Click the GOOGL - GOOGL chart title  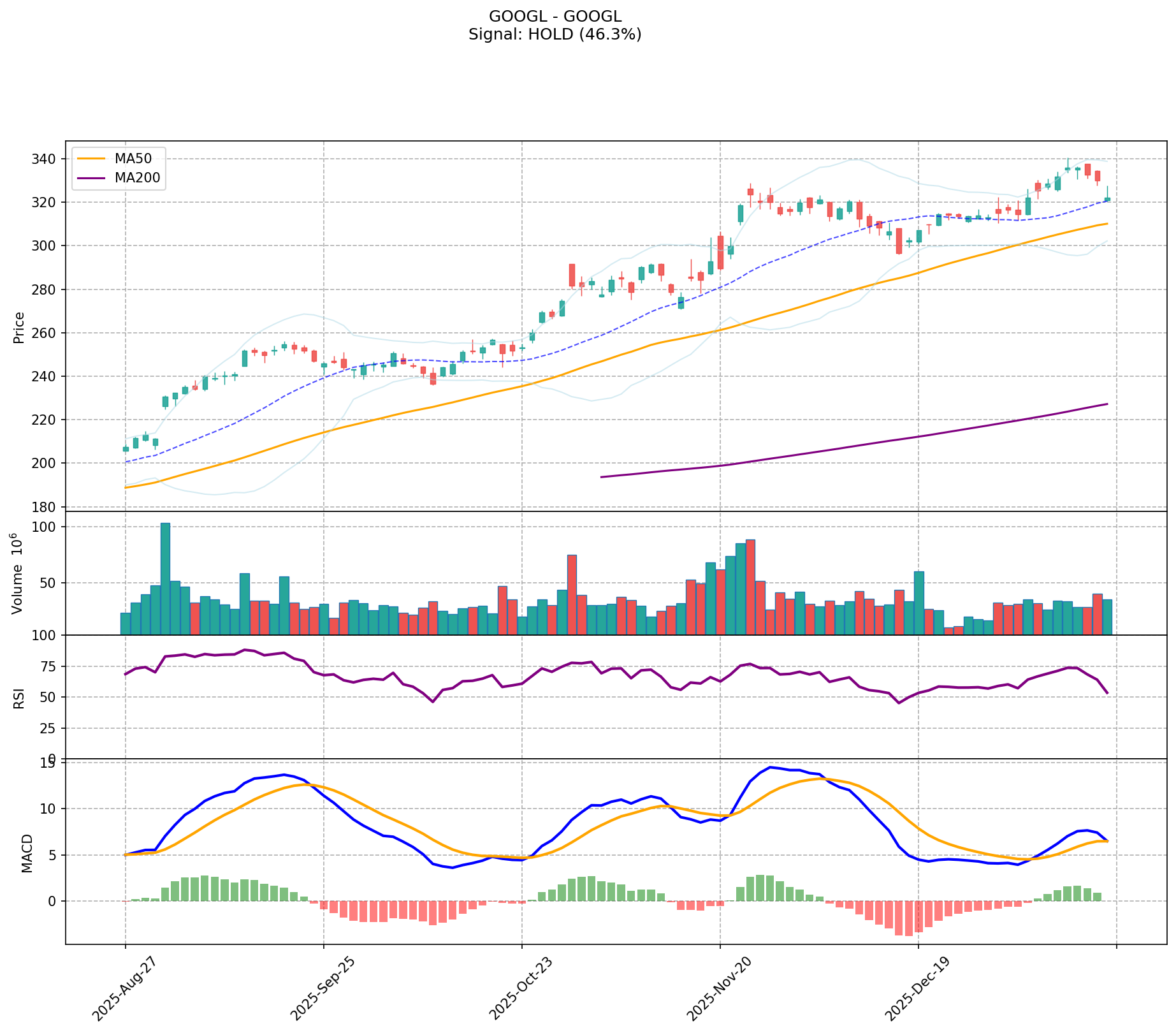555,17
